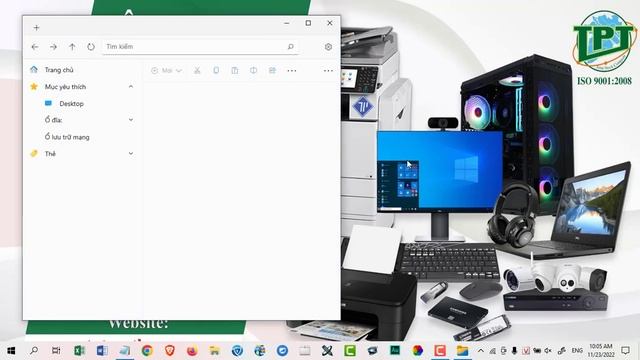Click the Share toolbar icon
Screen dimensions: 640x360
272,71
